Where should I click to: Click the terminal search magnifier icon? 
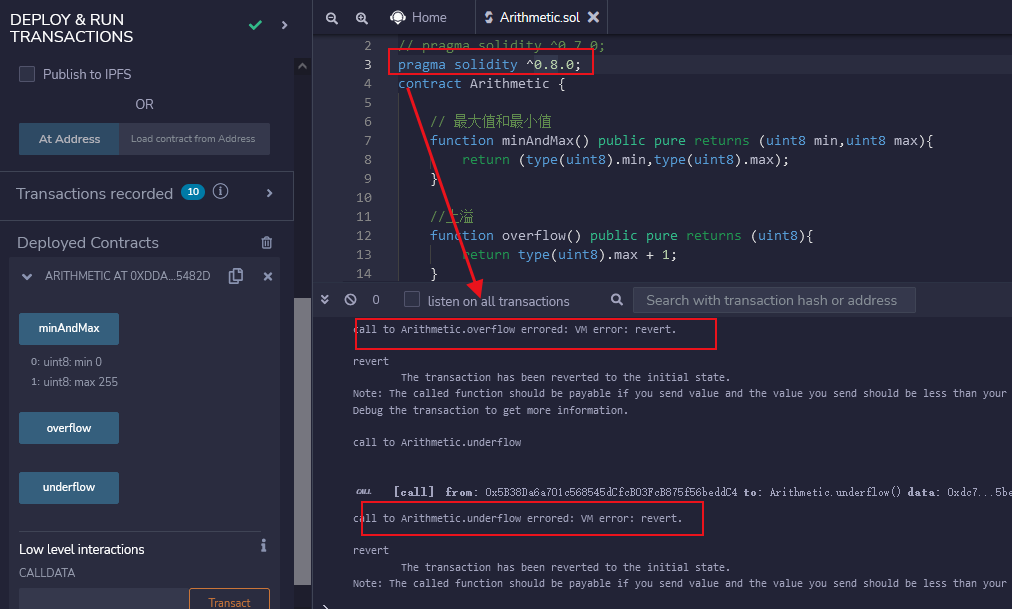[617, 299]
